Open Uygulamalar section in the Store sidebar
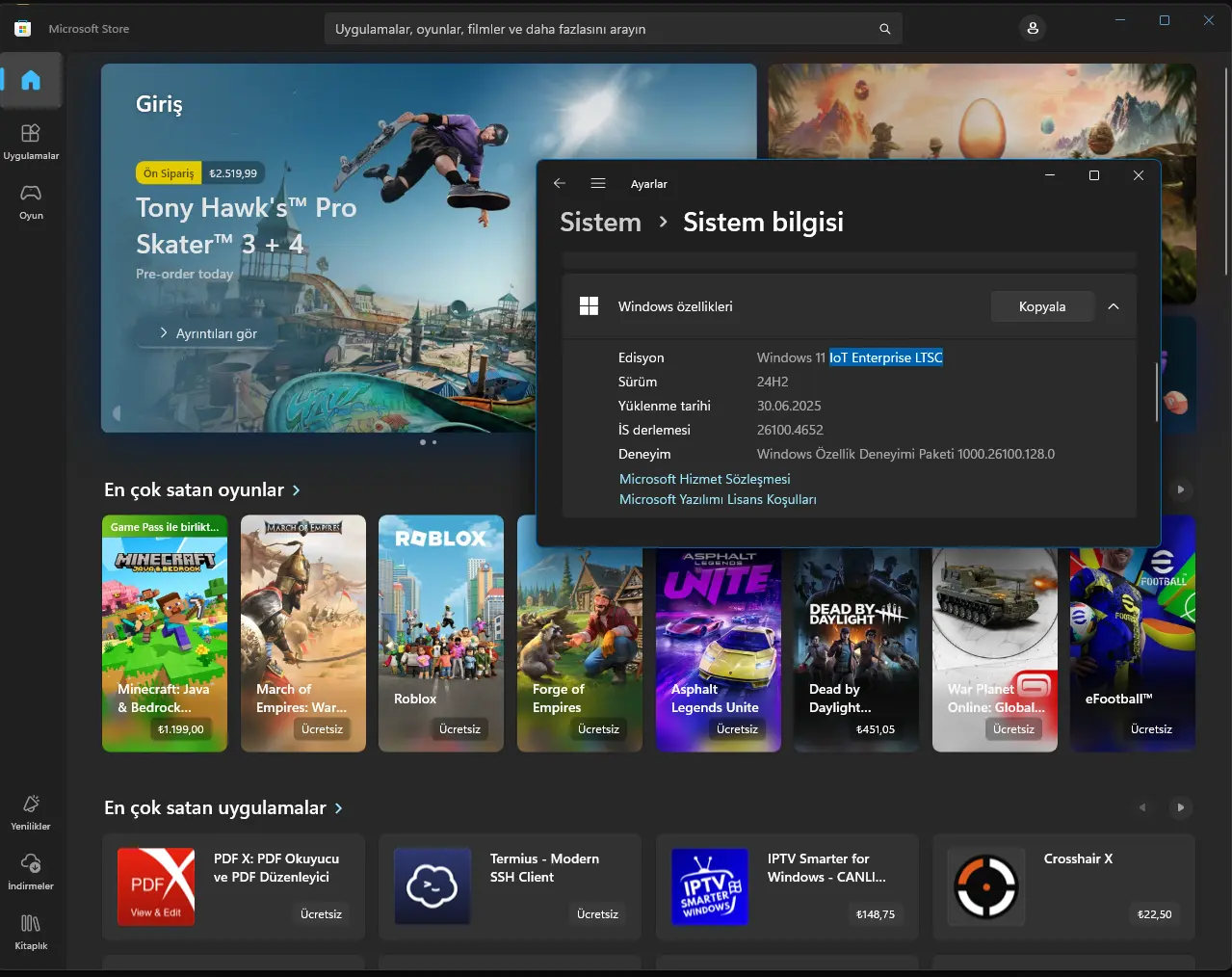The width and height of the screenshot is (1232, 977). [31, 141]
